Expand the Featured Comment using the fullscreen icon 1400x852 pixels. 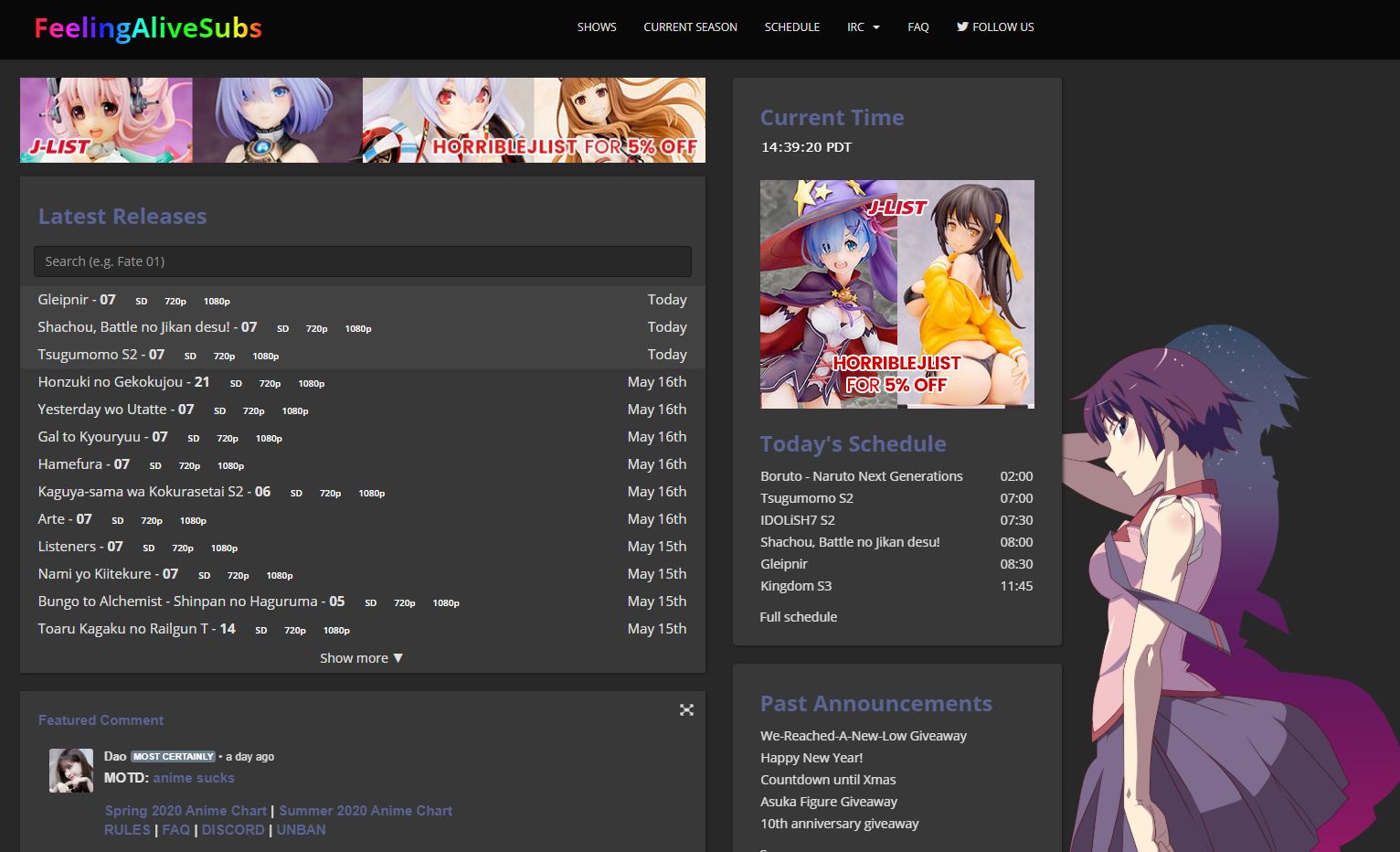(686, 709)
